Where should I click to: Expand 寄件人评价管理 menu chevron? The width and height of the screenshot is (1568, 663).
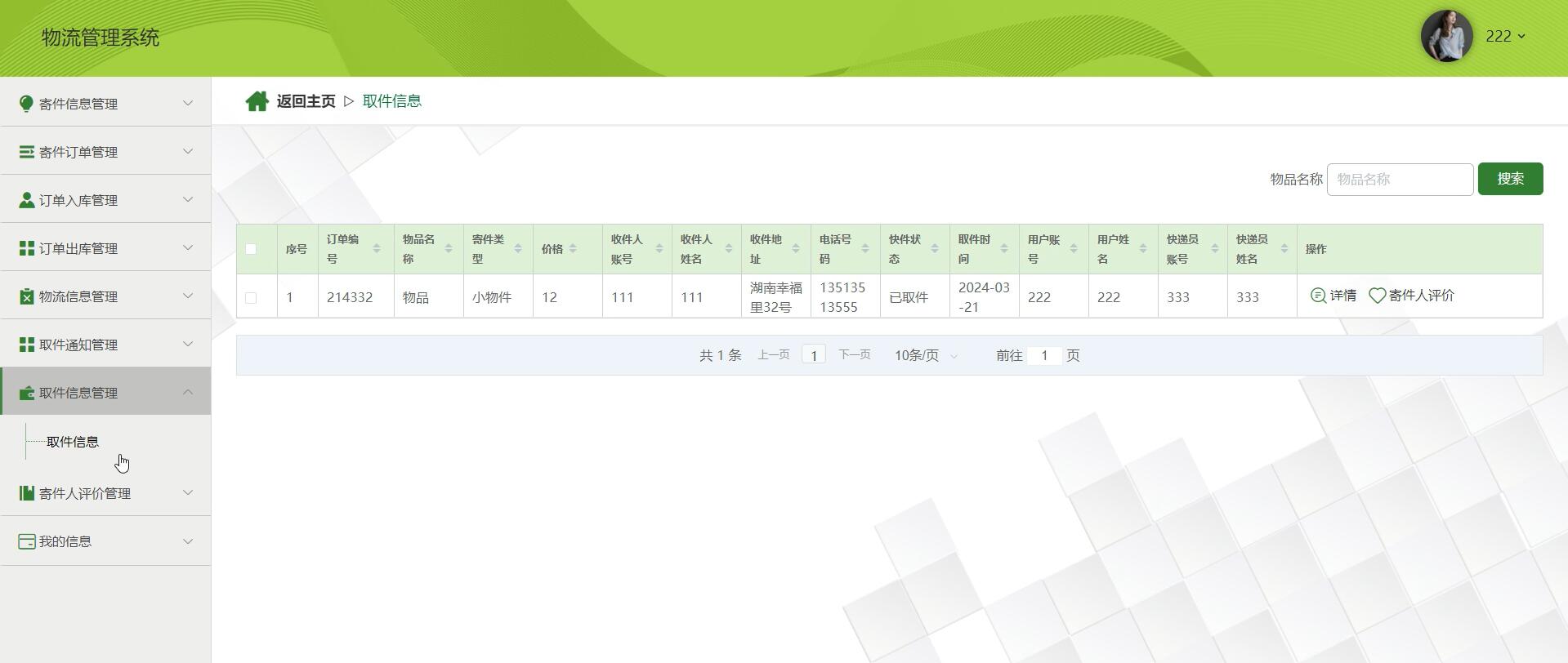pyautogui.click(x=188, y=492)
